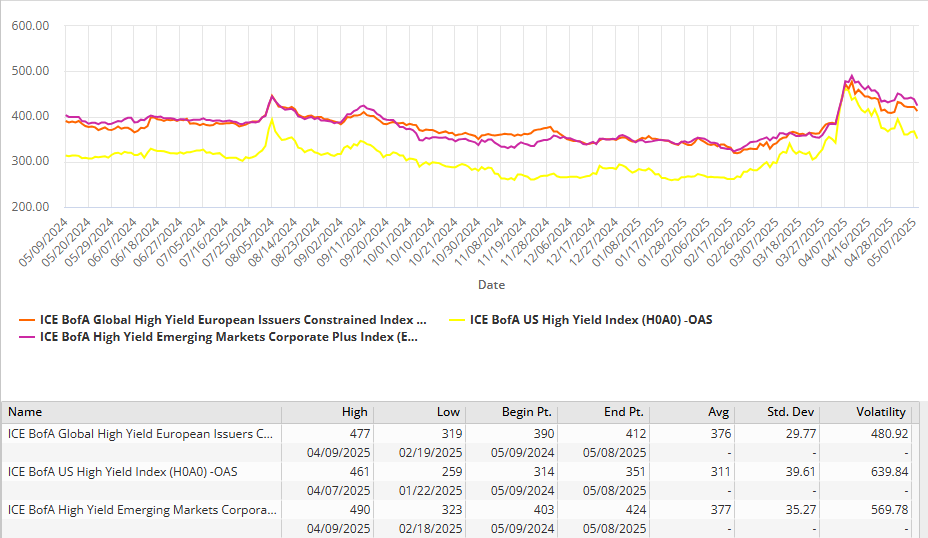This screenshot has width=928, height=538.
Task: Click the August 2024 yellow line spike
Action: coord(272,119)
